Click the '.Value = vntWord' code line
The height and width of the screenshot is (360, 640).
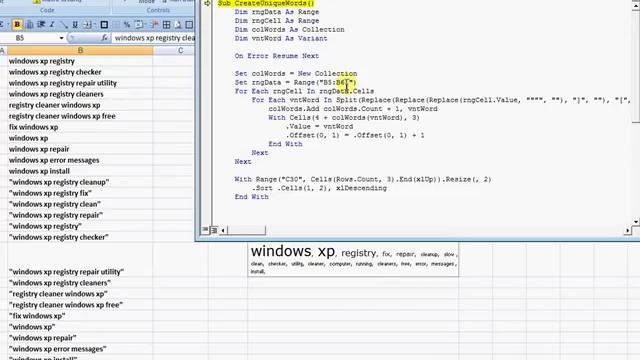[x=319, y=127]
